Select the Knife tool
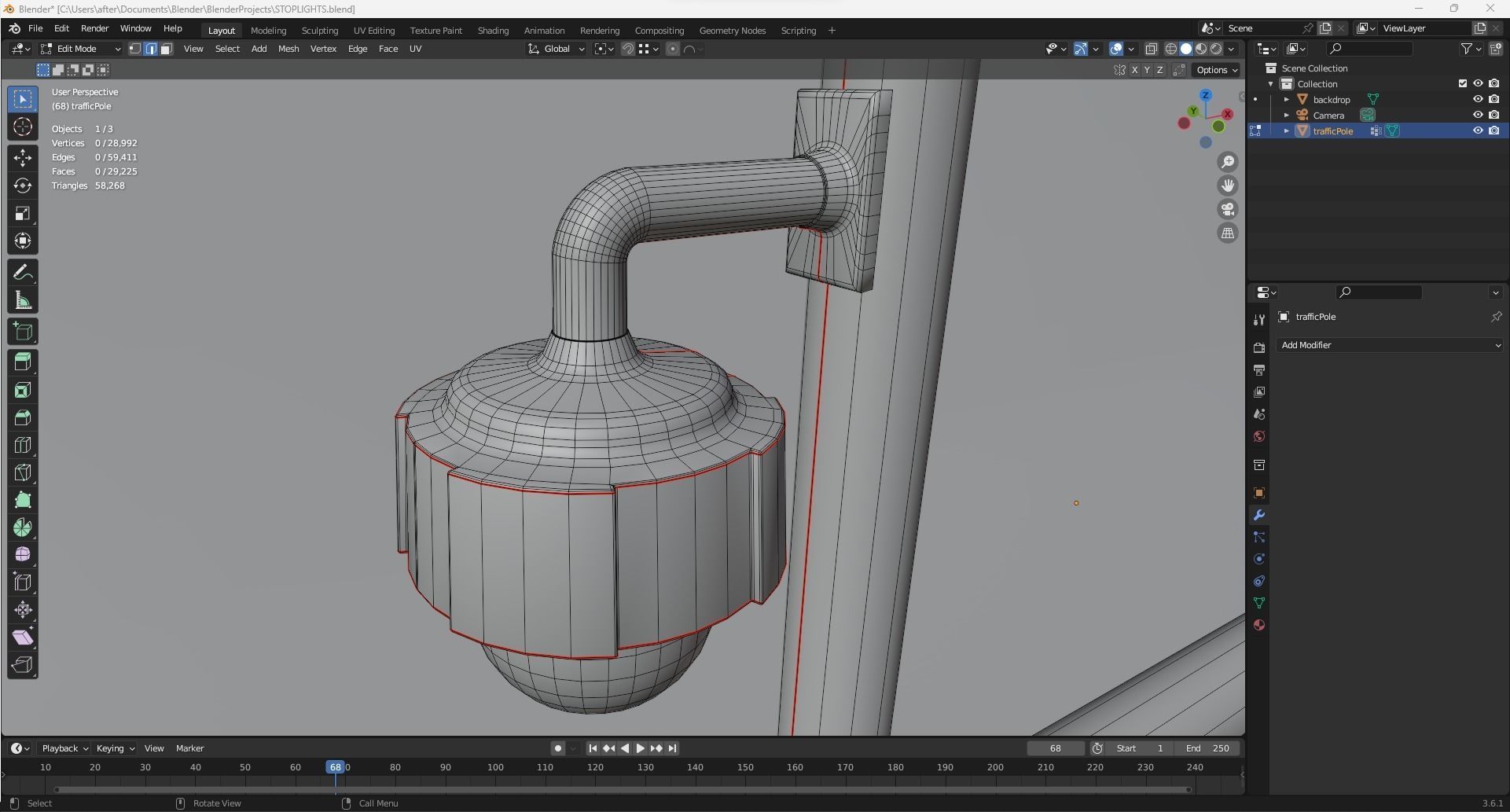 tap(23, 472)
